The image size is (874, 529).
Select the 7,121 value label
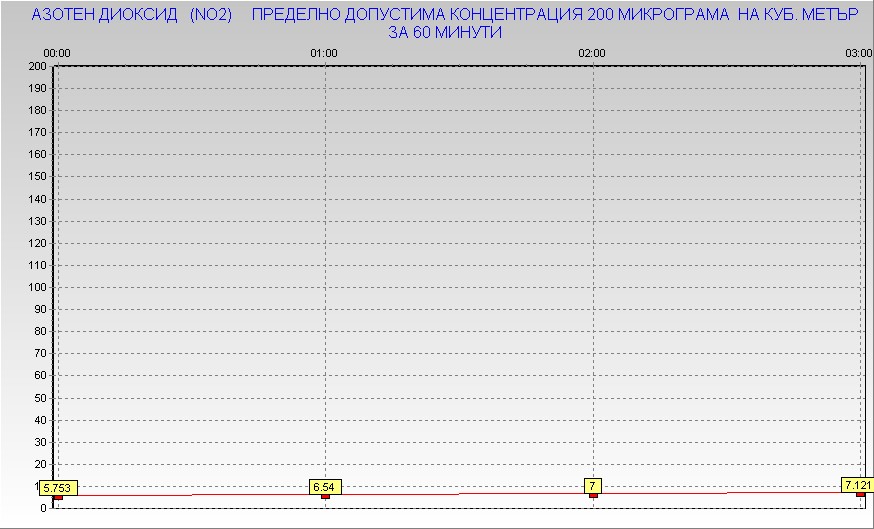point(857,485)
